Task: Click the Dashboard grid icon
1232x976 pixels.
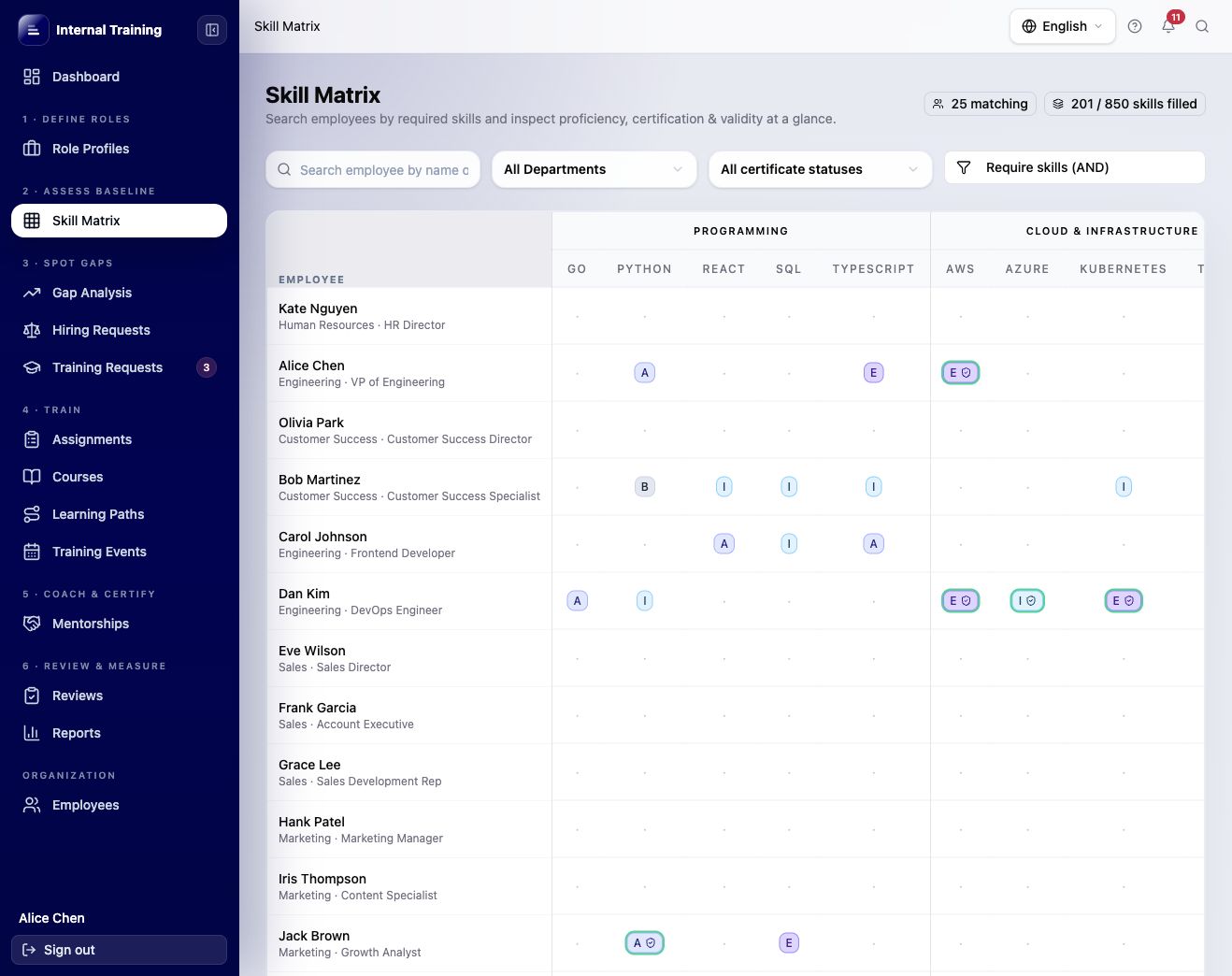Action: tap(32, 77)
